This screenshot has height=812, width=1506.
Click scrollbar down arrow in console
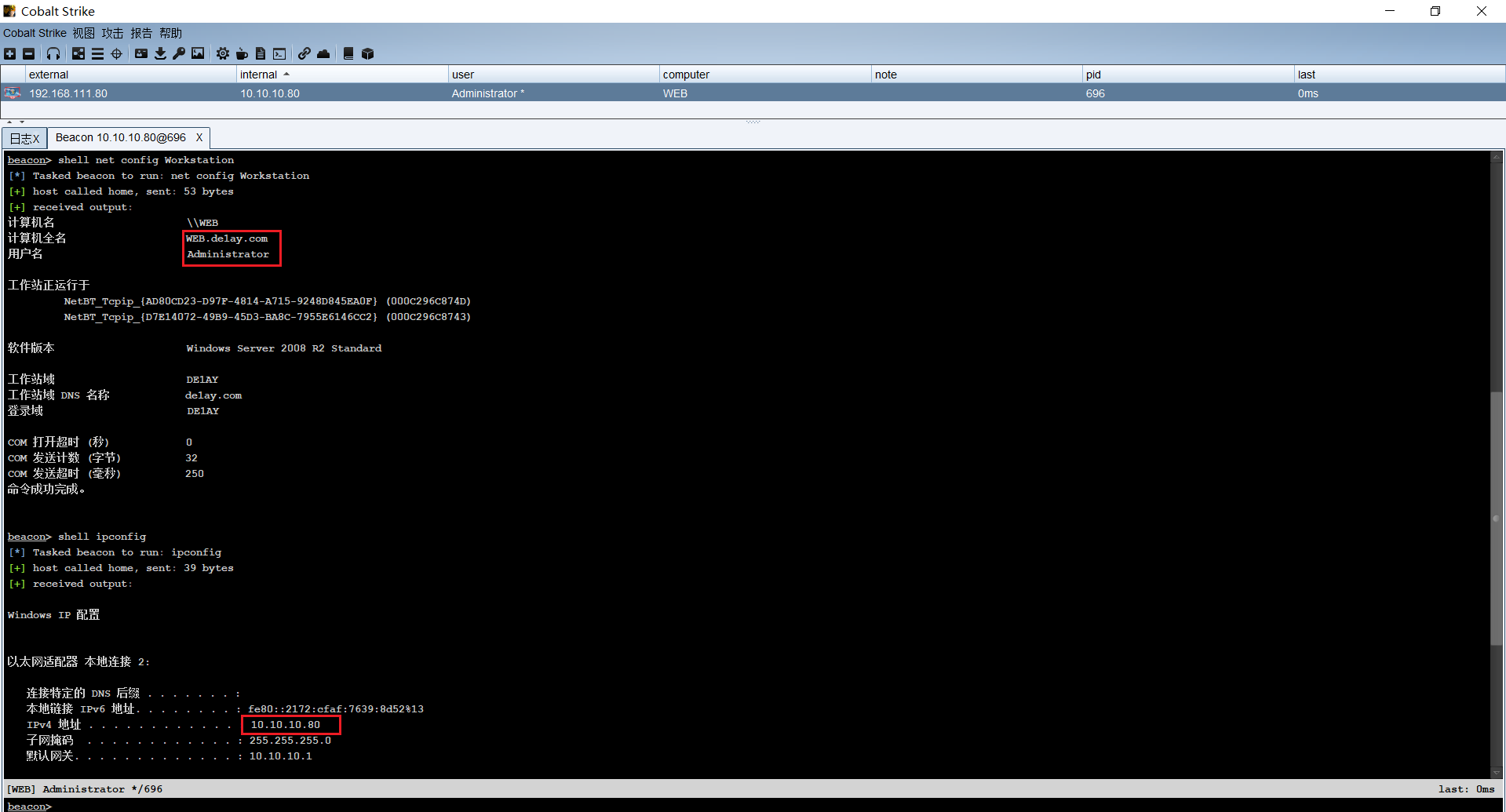tap(1496, 772)
